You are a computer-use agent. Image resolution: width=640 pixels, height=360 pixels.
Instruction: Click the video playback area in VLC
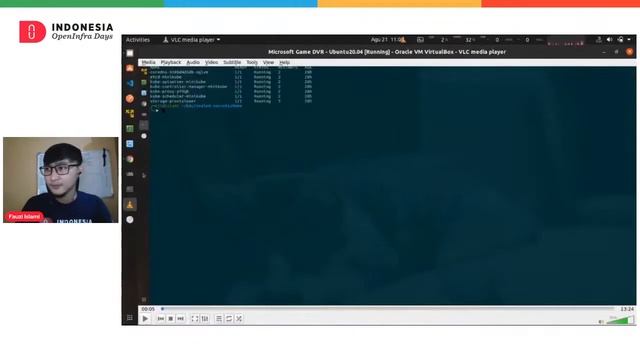[387, 186]
